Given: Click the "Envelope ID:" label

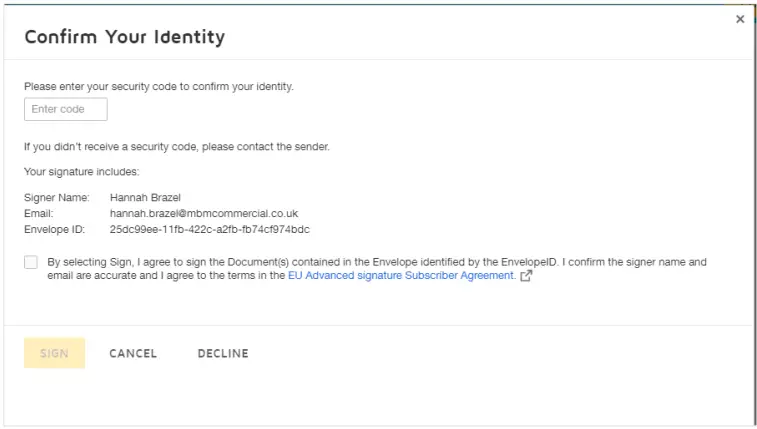Looking at the screenshot, I should point(55,229).
